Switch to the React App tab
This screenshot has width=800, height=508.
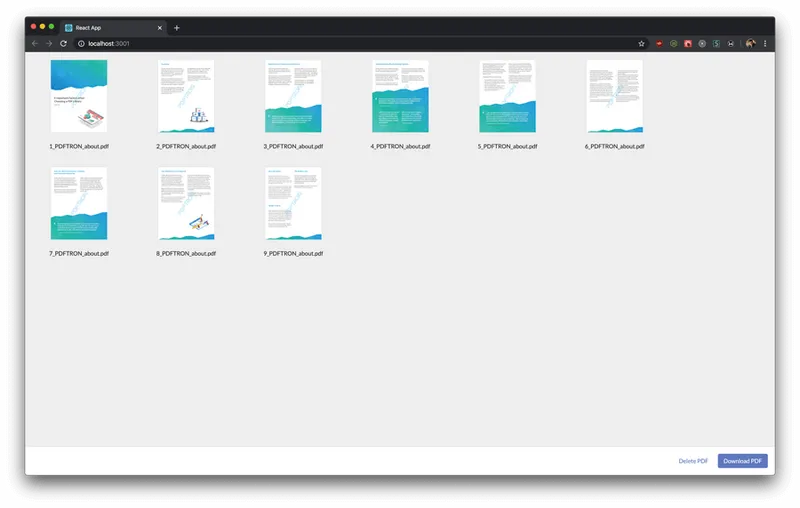113,28
